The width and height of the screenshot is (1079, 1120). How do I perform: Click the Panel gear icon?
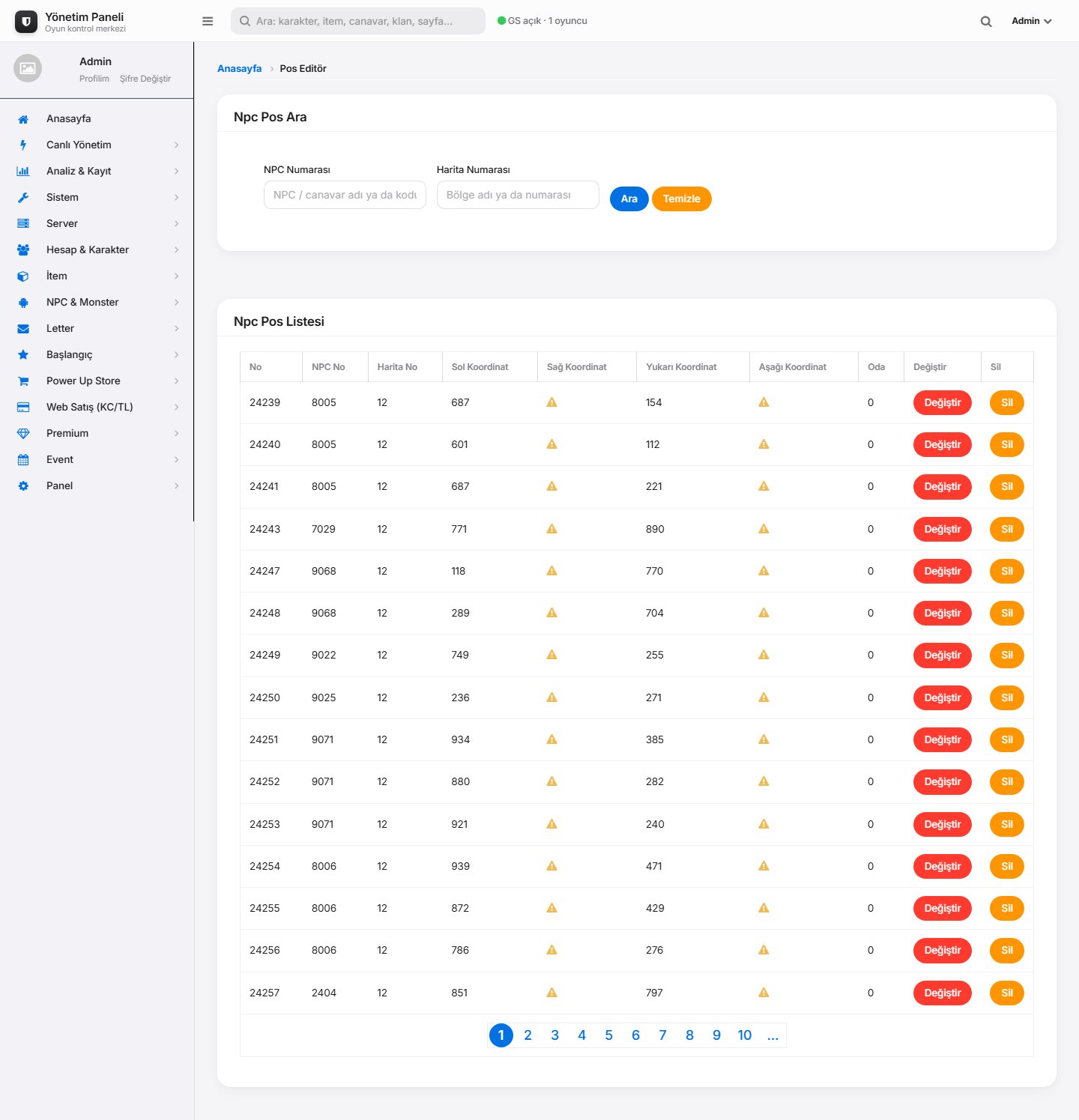tap(23, 486)
